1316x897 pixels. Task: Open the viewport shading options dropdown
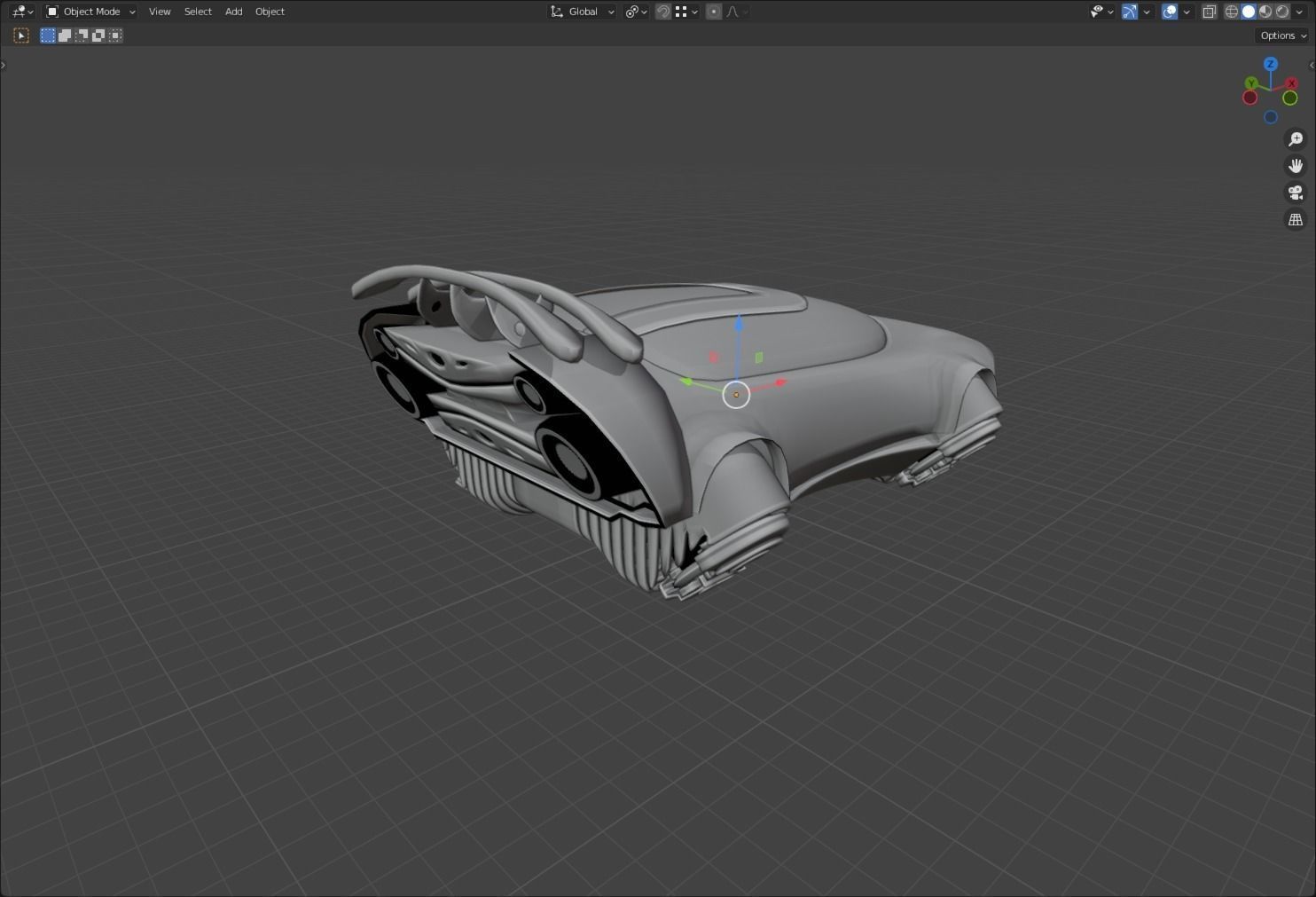[x=1299, y=12]
